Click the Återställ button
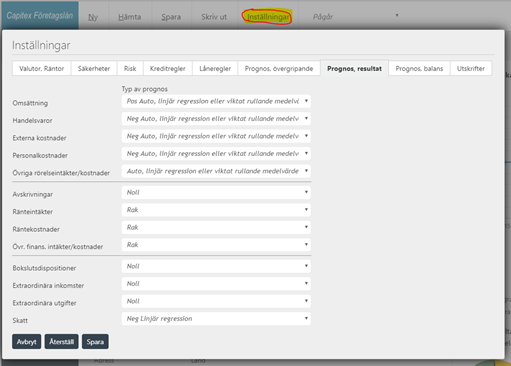 62,342
